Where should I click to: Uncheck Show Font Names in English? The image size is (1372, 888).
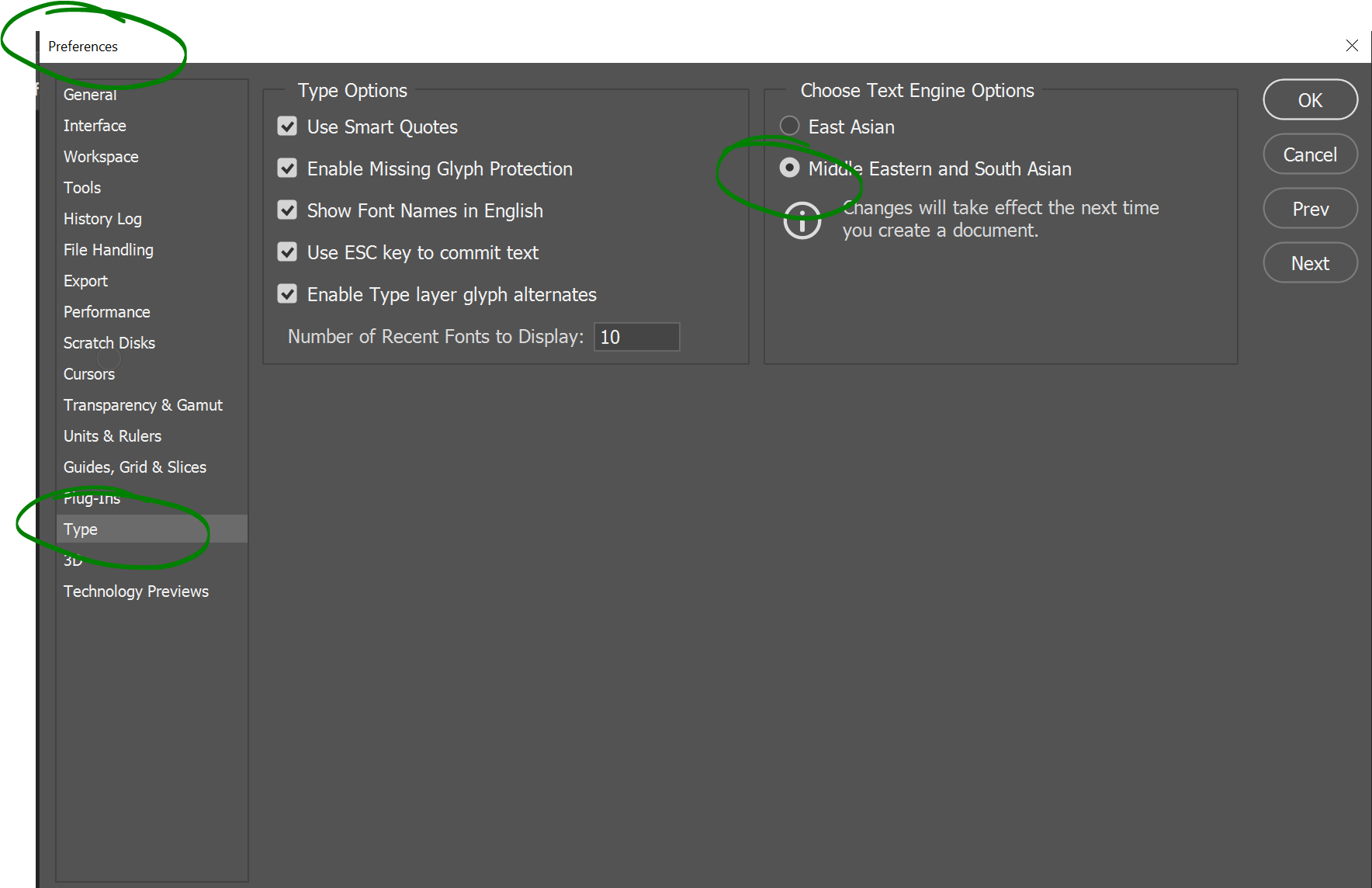click(x=287, y=210)
